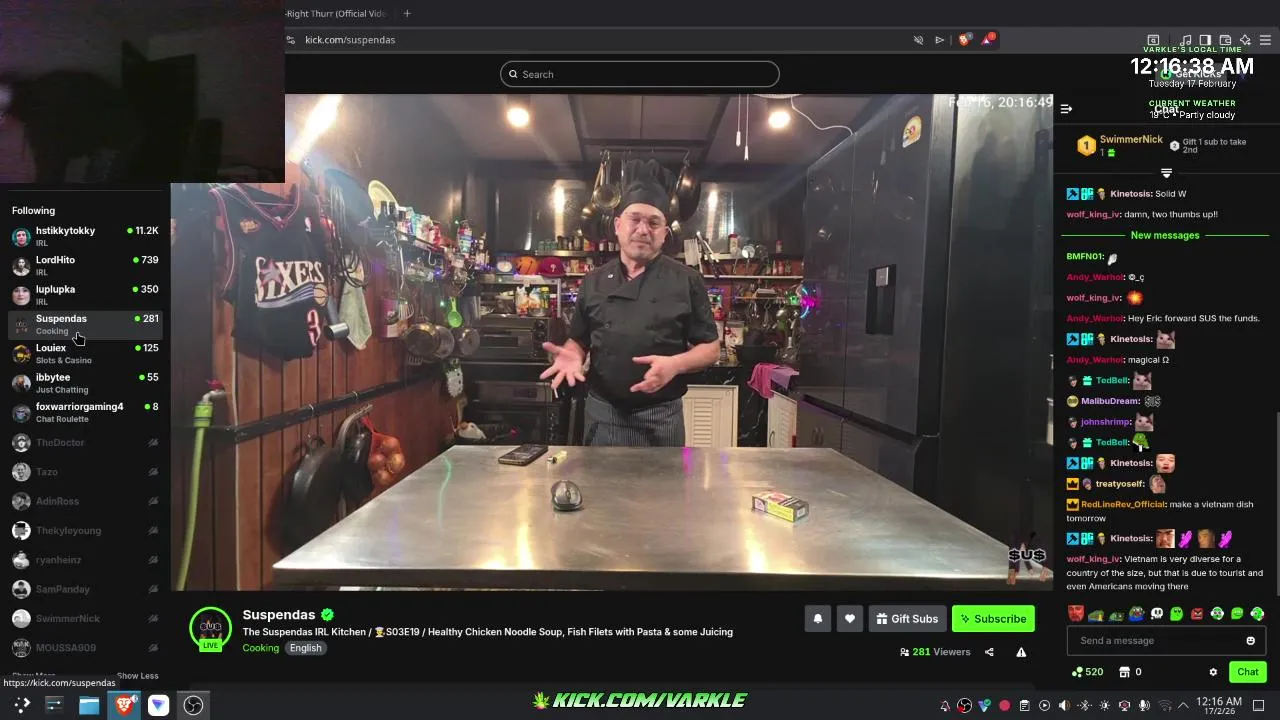This screenshot has width=1280, height=720.
Task: Share the stream via share icon
Action: click(x=989, y=652)
